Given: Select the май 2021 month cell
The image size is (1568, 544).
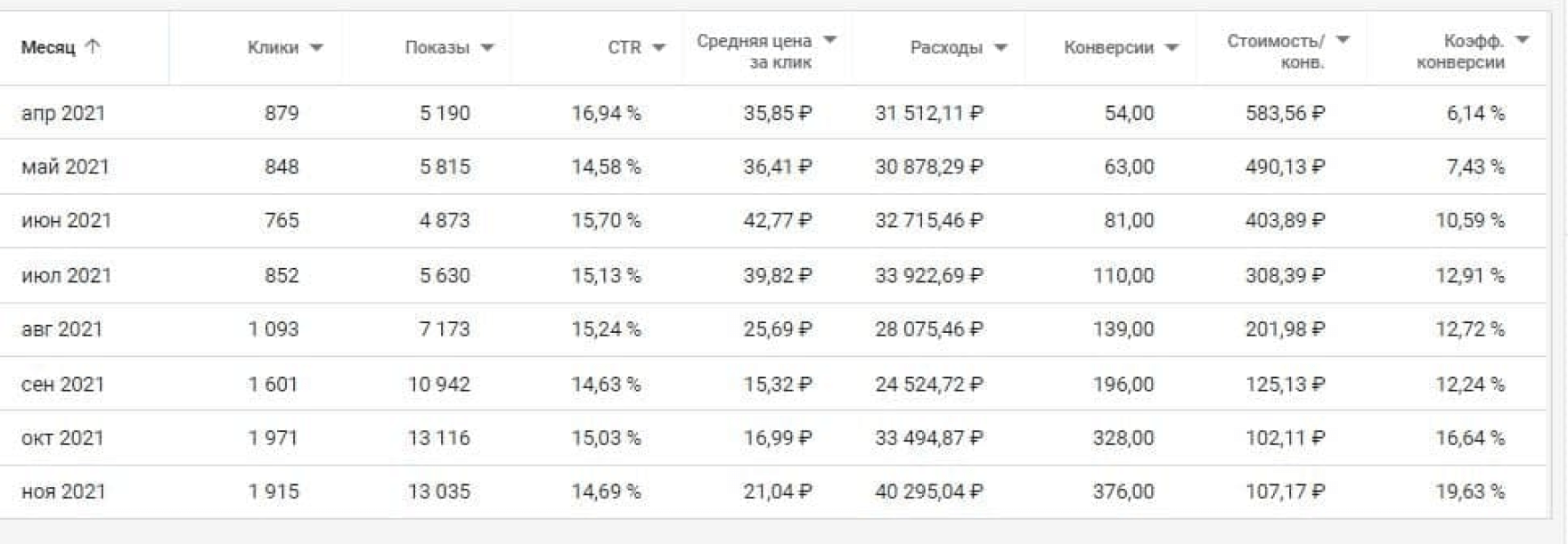Looking at the screenshot, I should (x=65, y=166).
